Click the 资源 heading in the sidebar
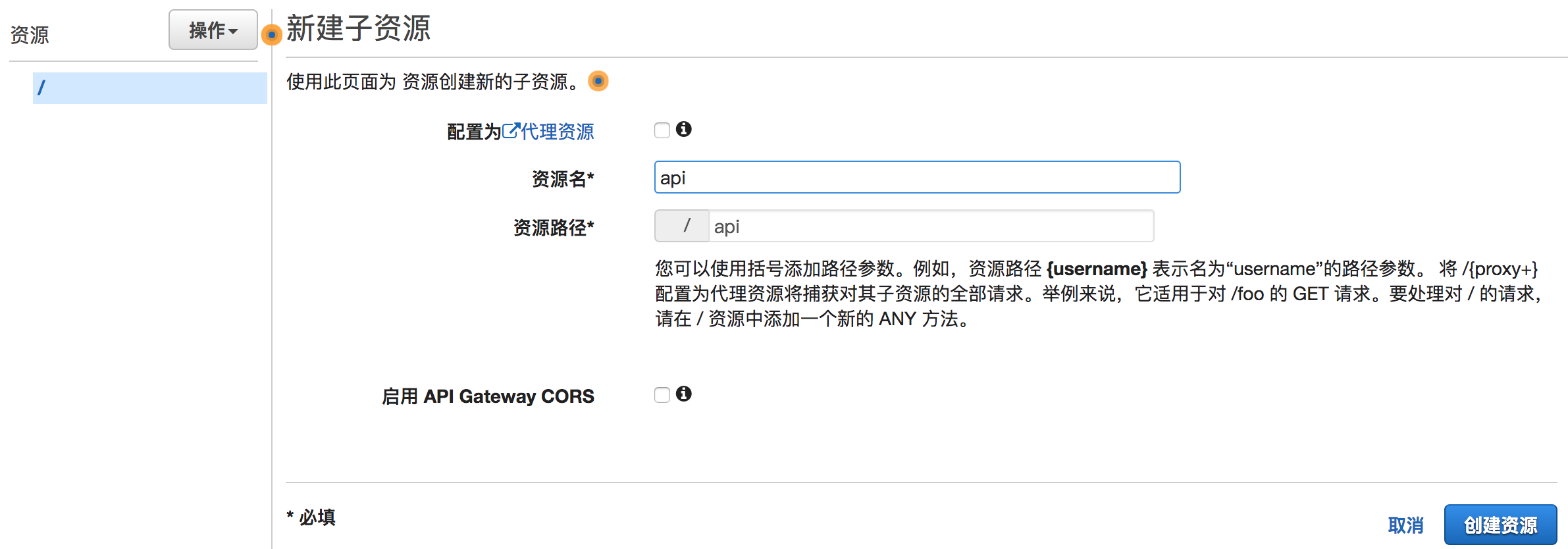1568x549 pixels. (30, 35)
